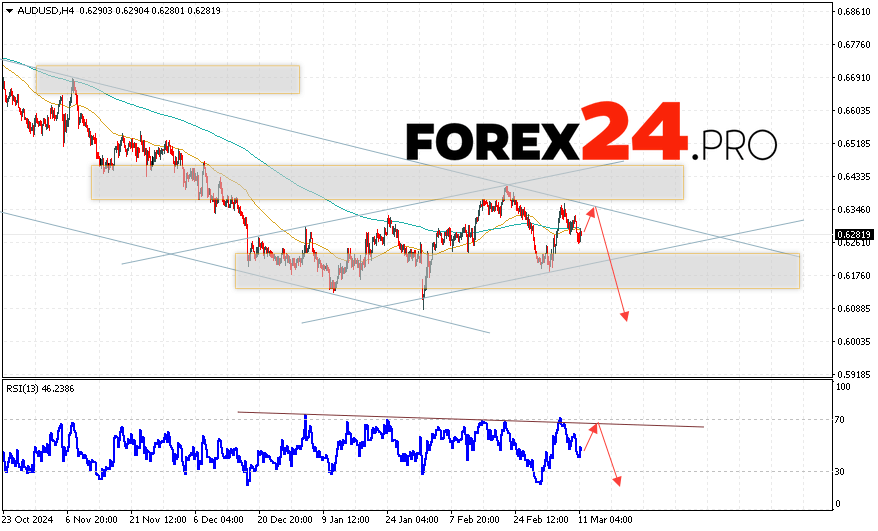Screen dimensions: 878x531
Task: Click the RSI 70 level label
Action: tap(843, 420)
